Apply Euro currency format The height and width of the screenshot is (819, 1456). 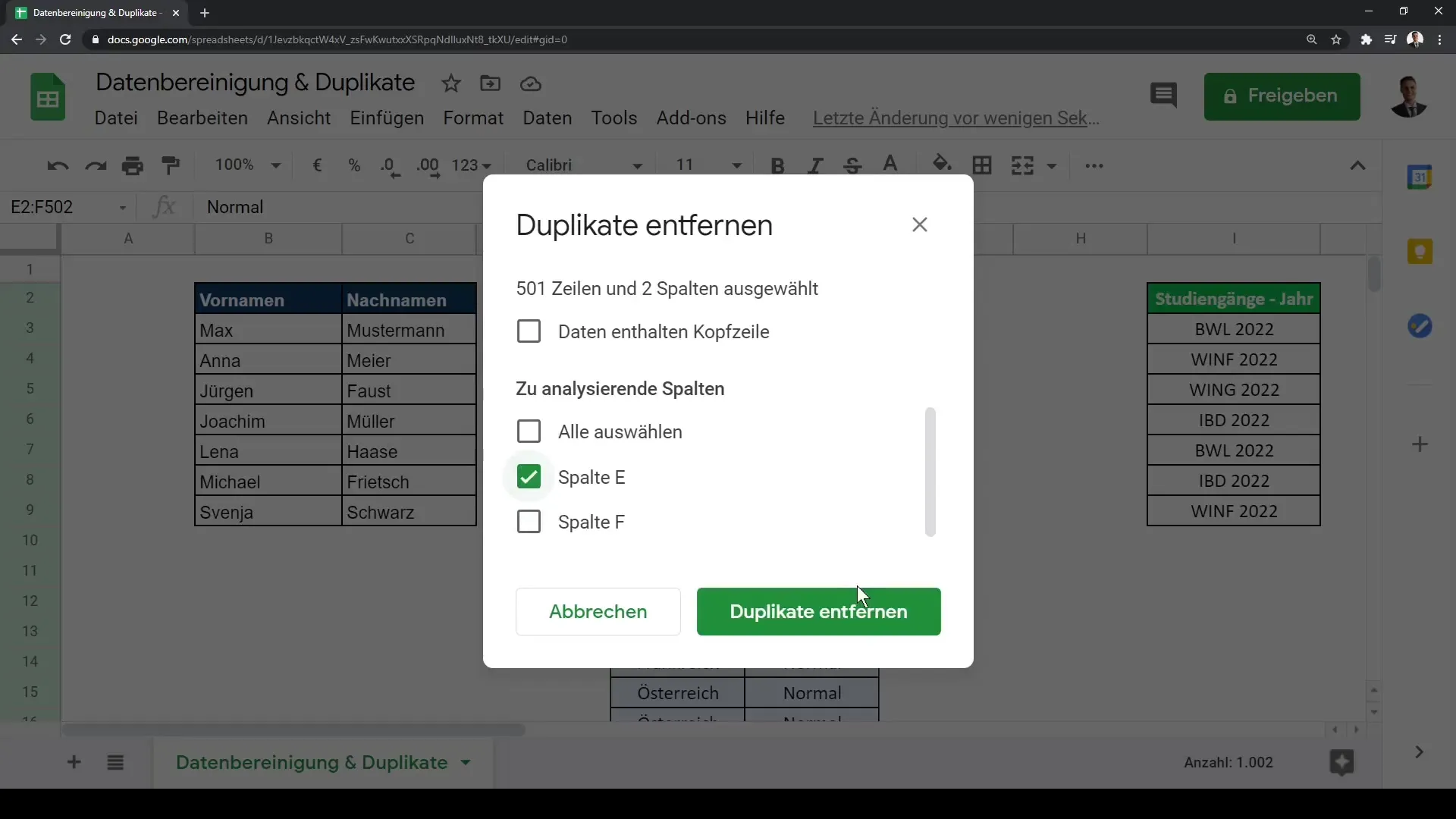click(318, 165)
